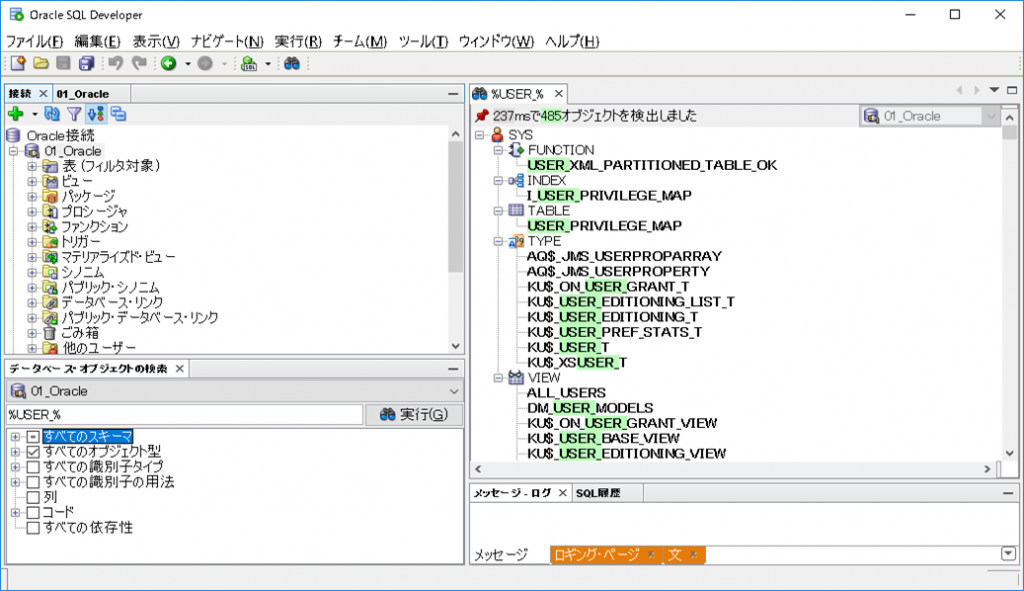Check the 列 checkbox
Viewport: 1024px width, 591px height.
(x=33, y=497)
